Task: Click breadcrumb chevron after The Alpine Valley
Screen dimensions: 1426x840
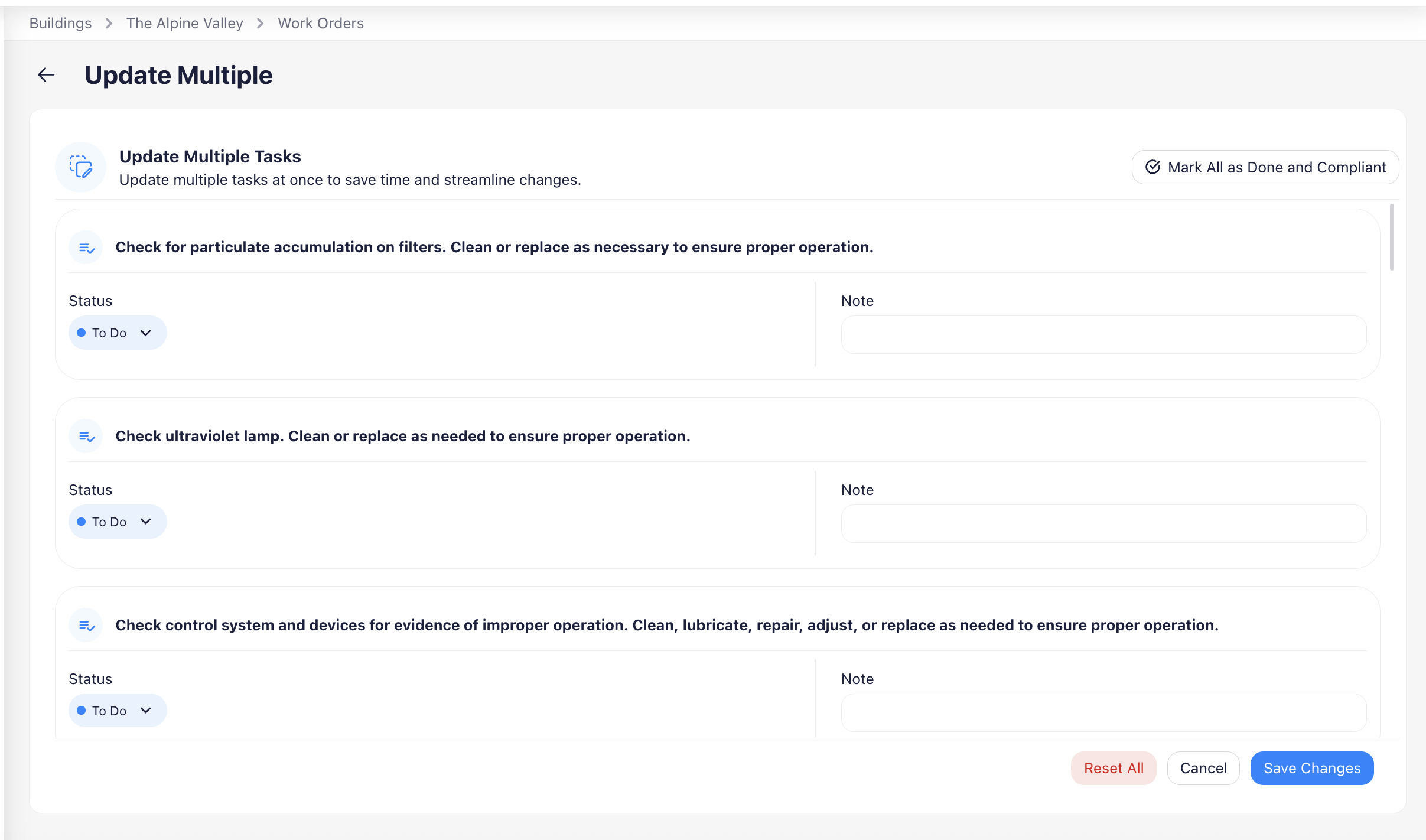Action: (x=261, y=24)
